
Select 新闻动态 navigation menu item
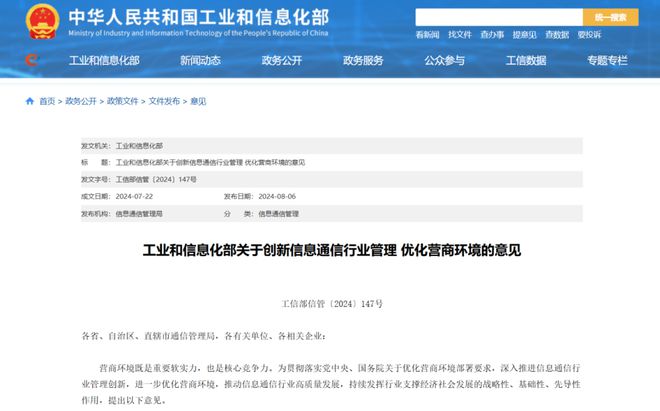click(200, 61)
